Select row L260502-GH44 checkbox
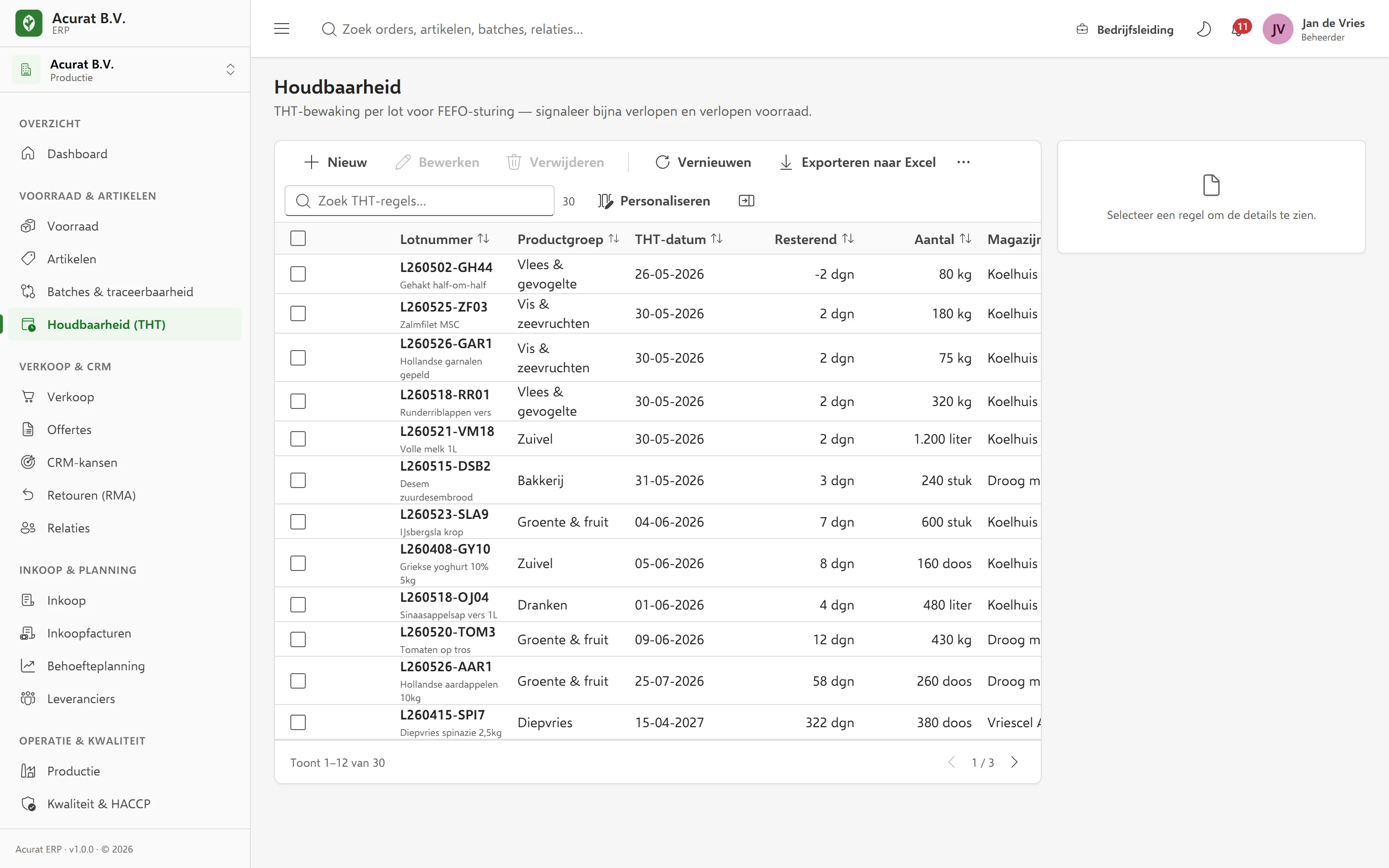 point(298,274)
